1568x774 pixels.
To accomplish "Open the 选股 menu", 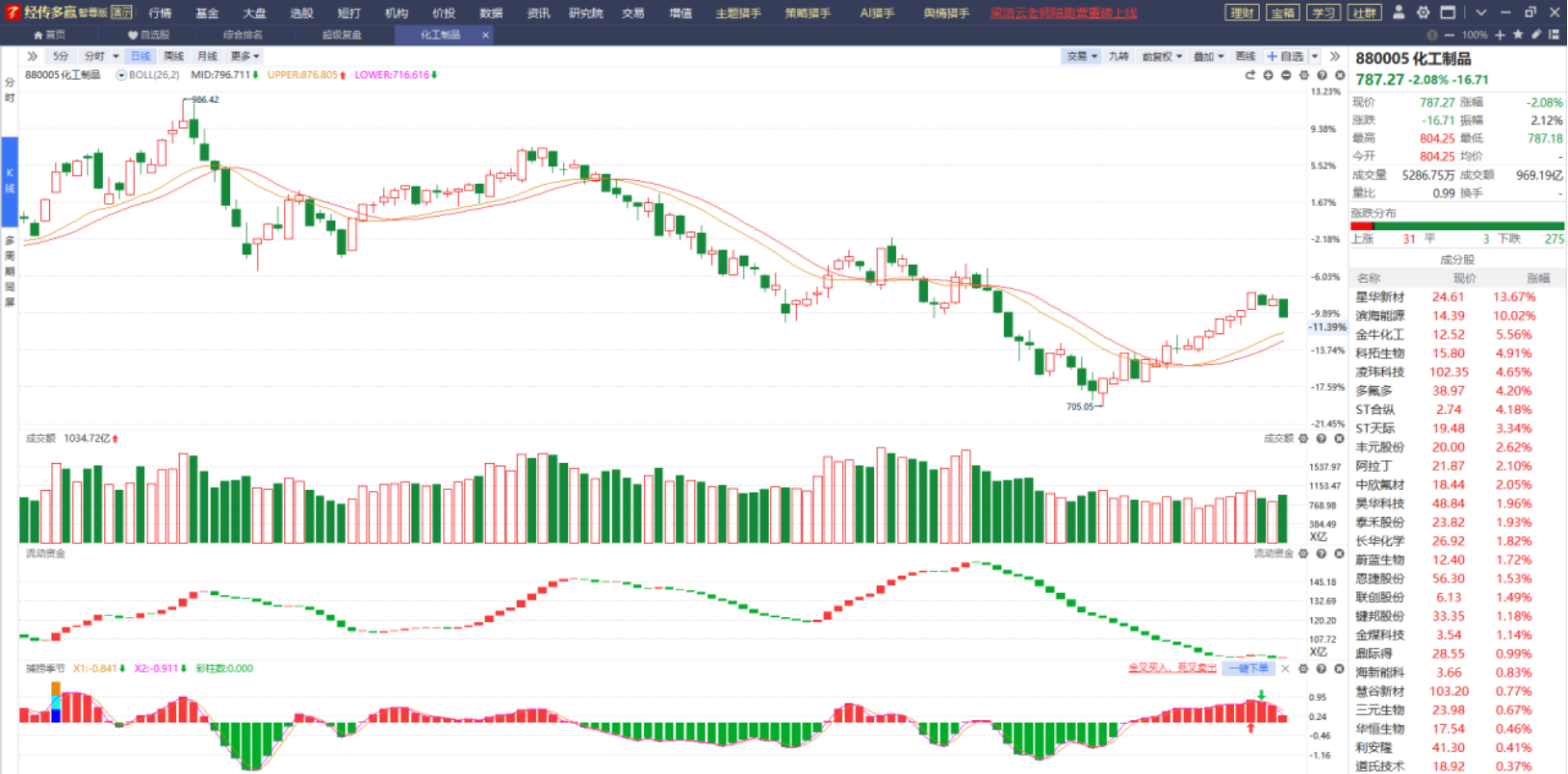I will coord(301,13).
